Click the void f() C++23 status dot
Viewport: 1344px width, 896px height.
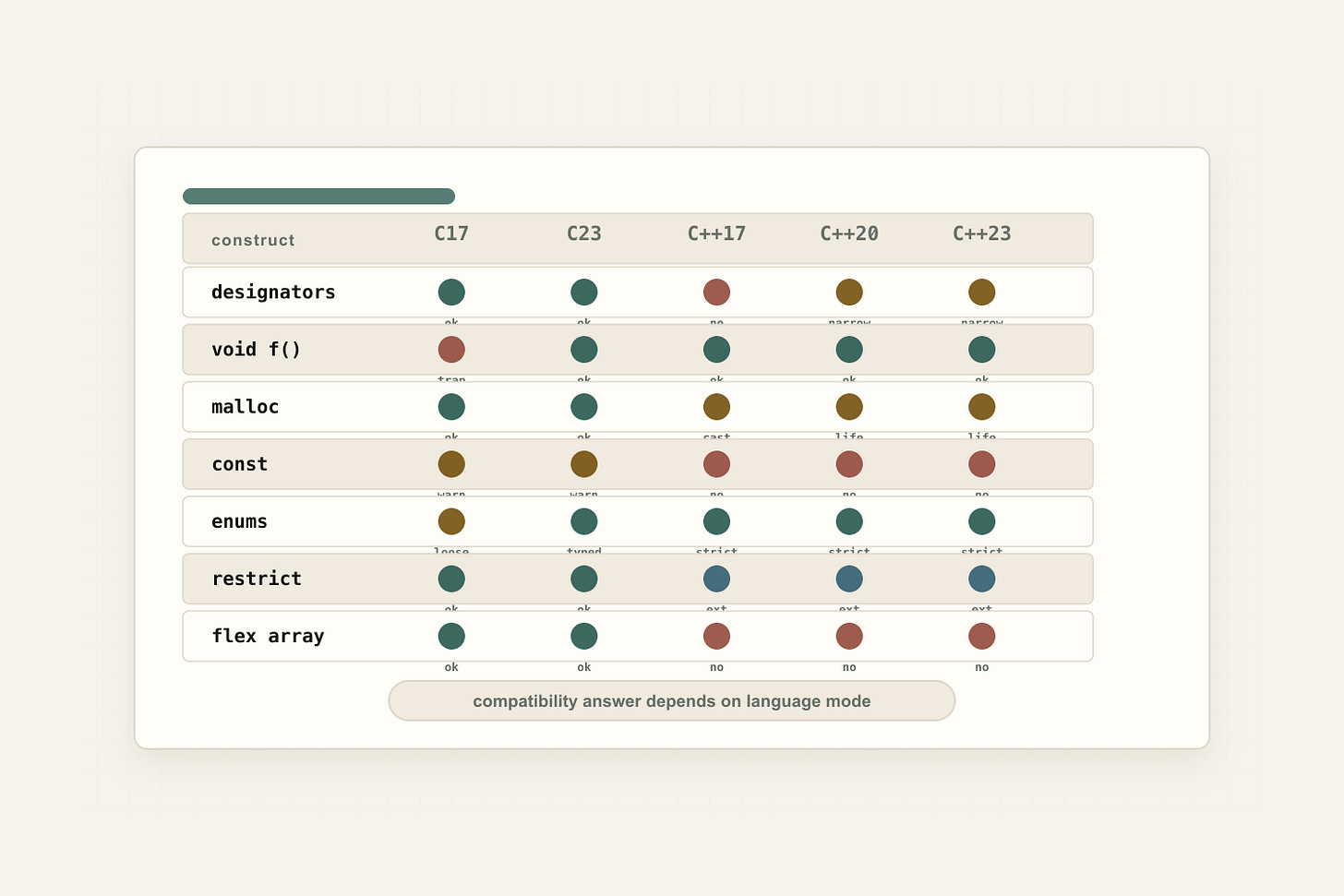pos(982,350)
